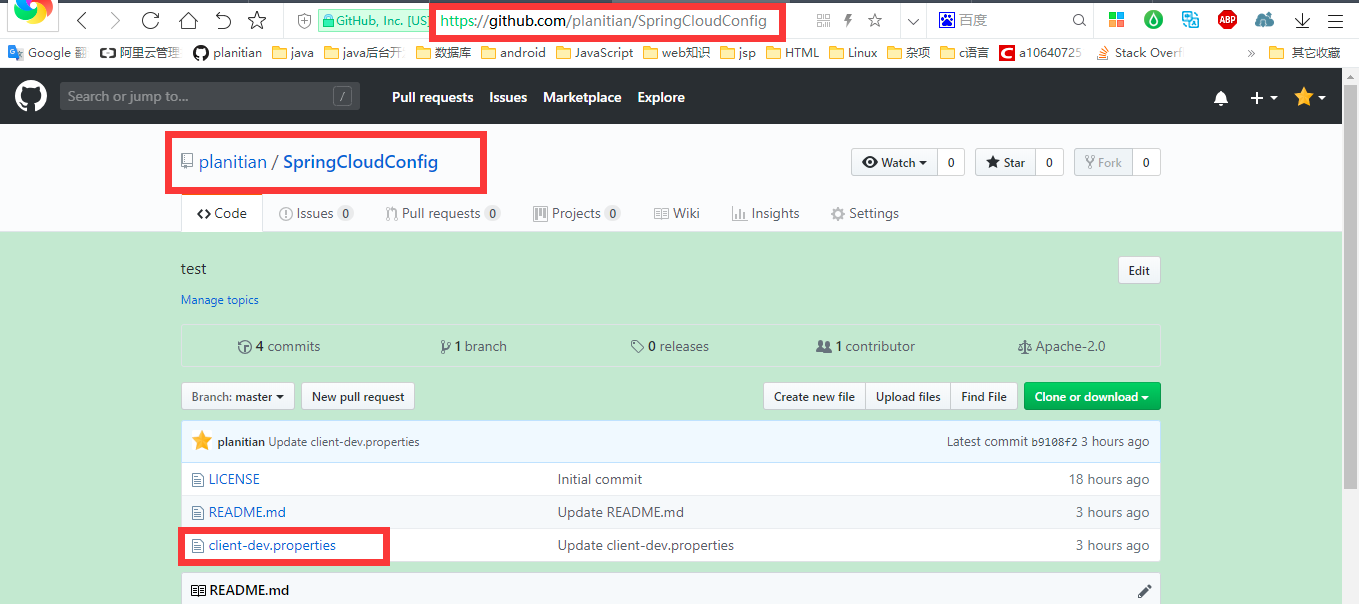
Task: Open the Branch: master dropdown
Action: pos(238,396)
